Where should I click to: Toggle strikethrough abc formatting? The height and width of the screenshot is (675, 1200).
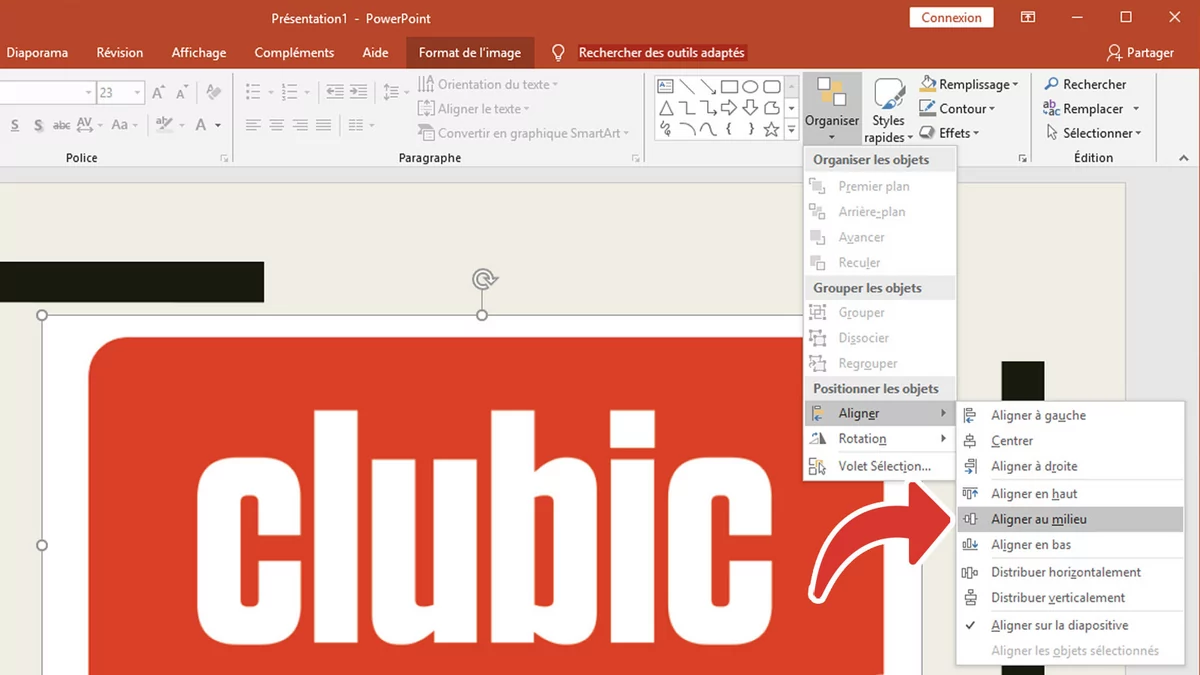[x=62, y=125]
